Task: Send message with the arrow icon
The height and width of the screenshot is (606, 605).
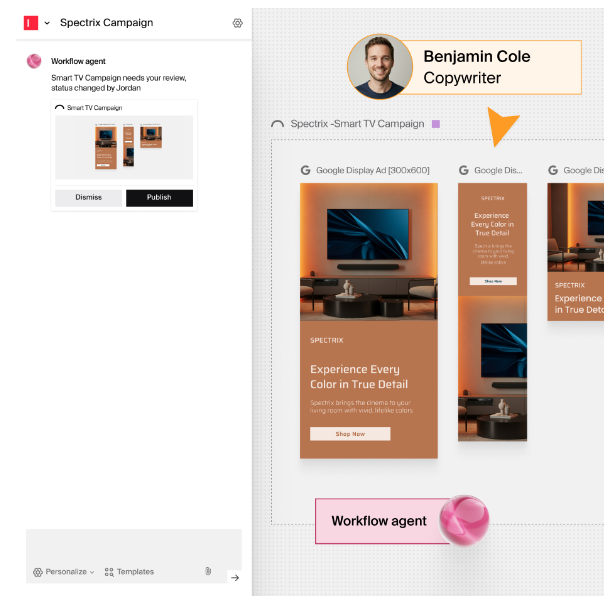Action: [x=235, y=578]
